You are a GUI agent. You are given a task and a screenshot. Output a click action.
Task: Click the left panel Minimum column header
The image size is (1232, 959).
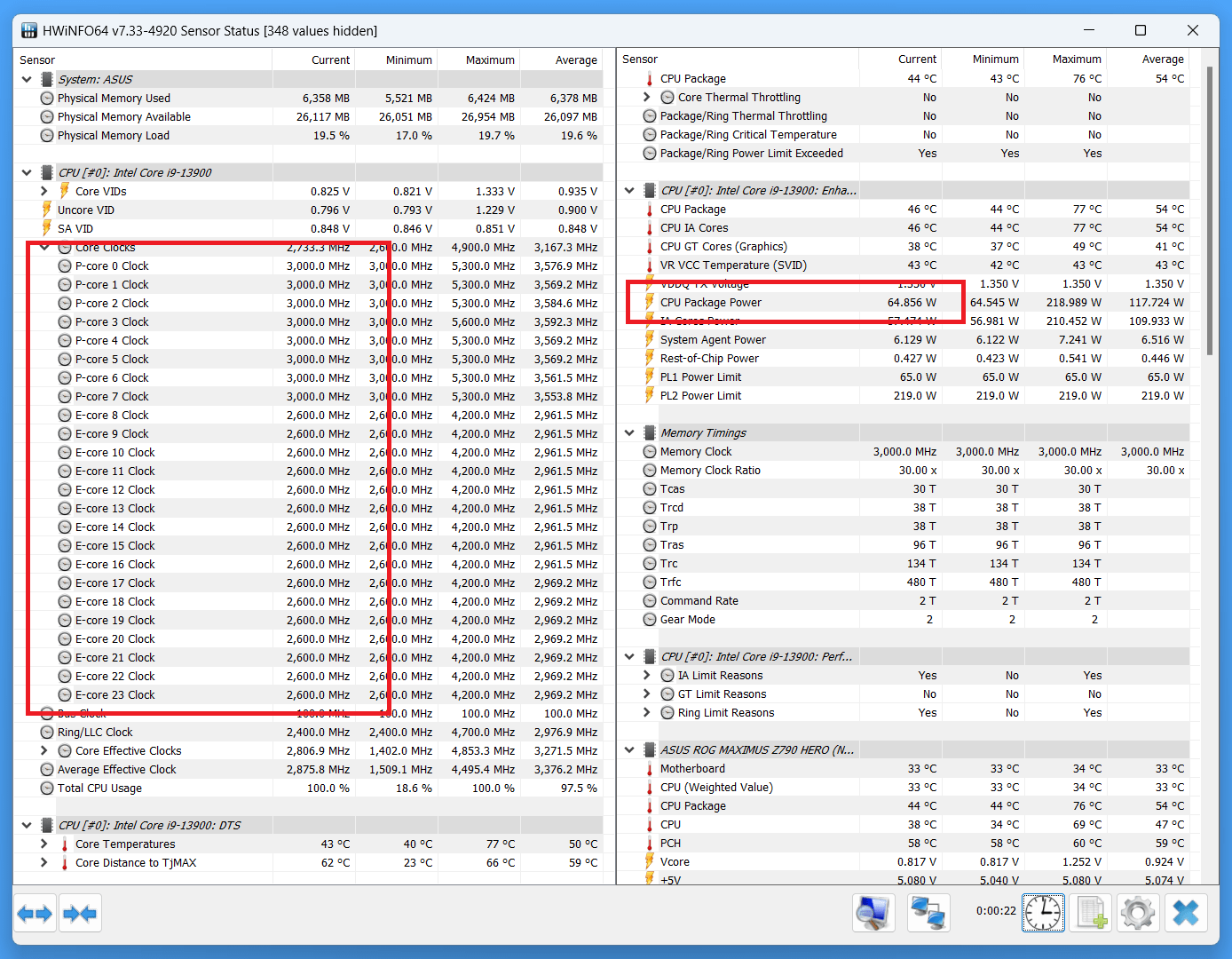(396, 59)
